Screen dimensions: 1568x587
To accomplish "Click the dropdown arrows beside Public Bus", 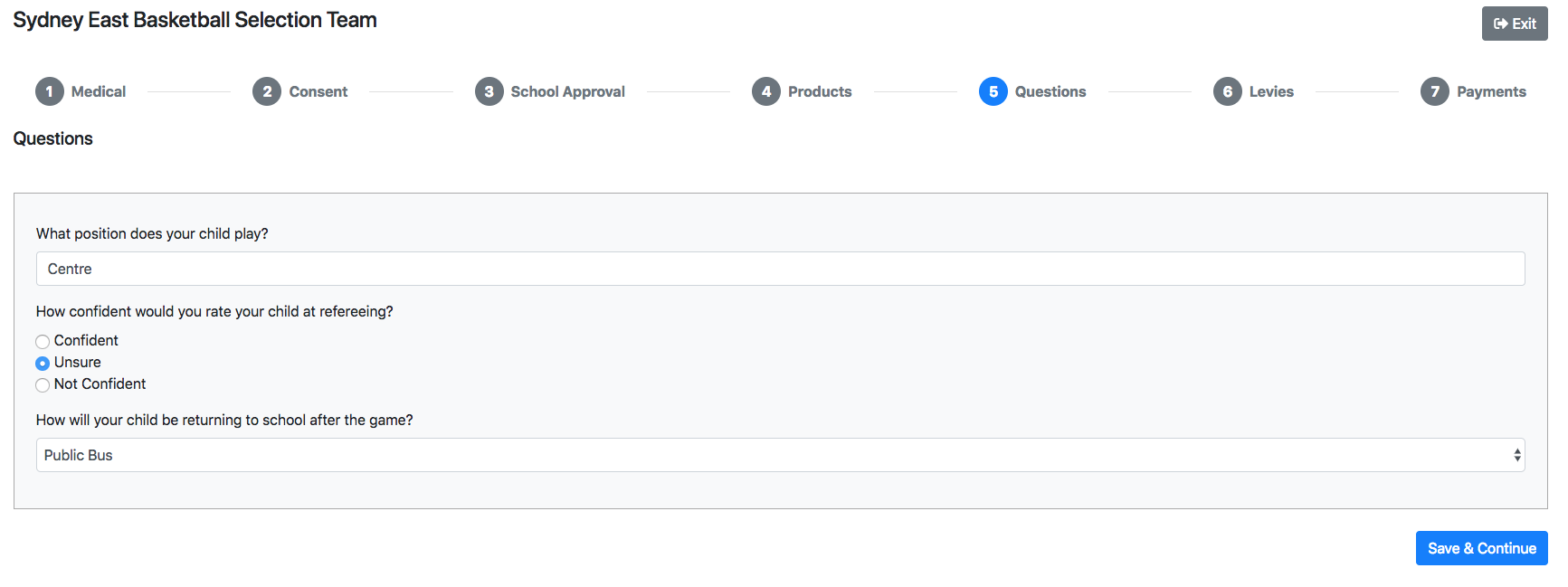I will click(x=1517, y=455).
